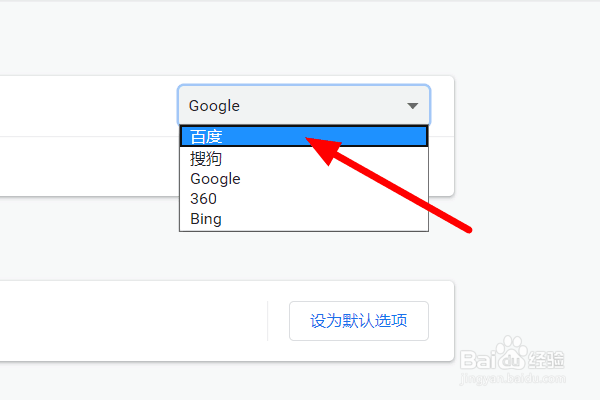The image size is (600, 400).
Task: Click the gray background between the two cards
Action: coord(200,240)
